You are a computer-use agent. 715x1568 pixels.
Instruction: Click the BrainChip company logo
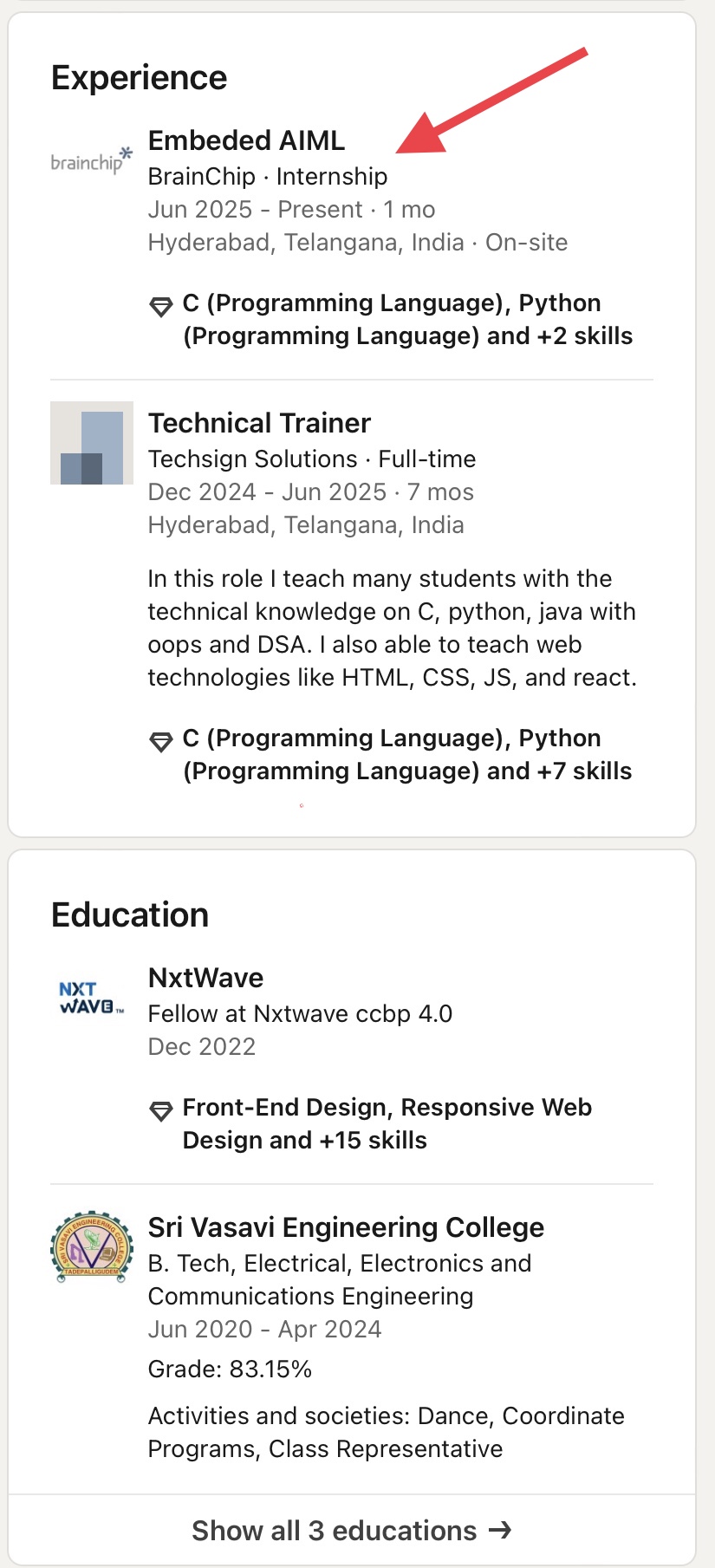[91, 160]
